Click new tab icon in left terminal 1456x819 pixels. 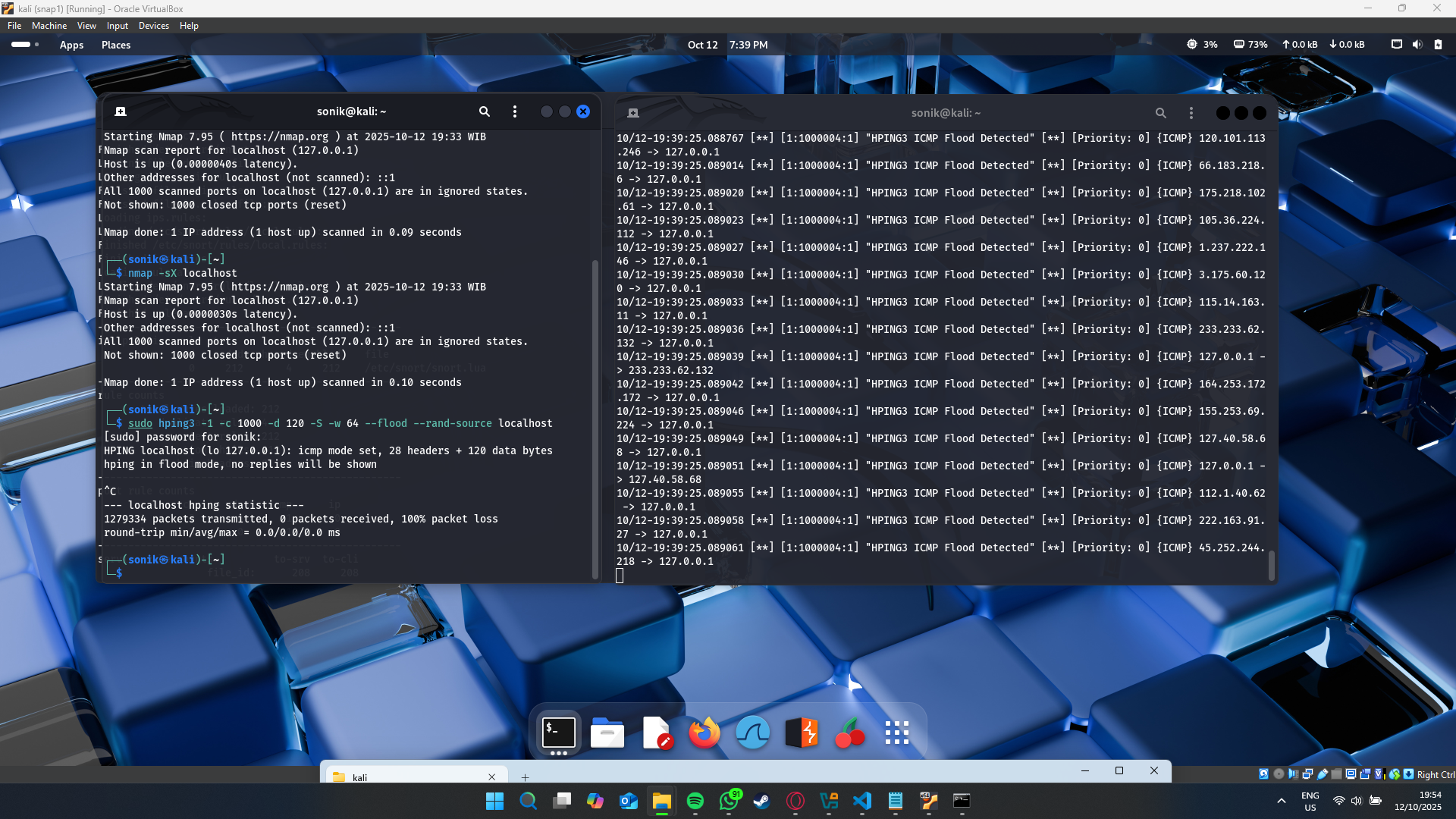[x=121, y=111]
